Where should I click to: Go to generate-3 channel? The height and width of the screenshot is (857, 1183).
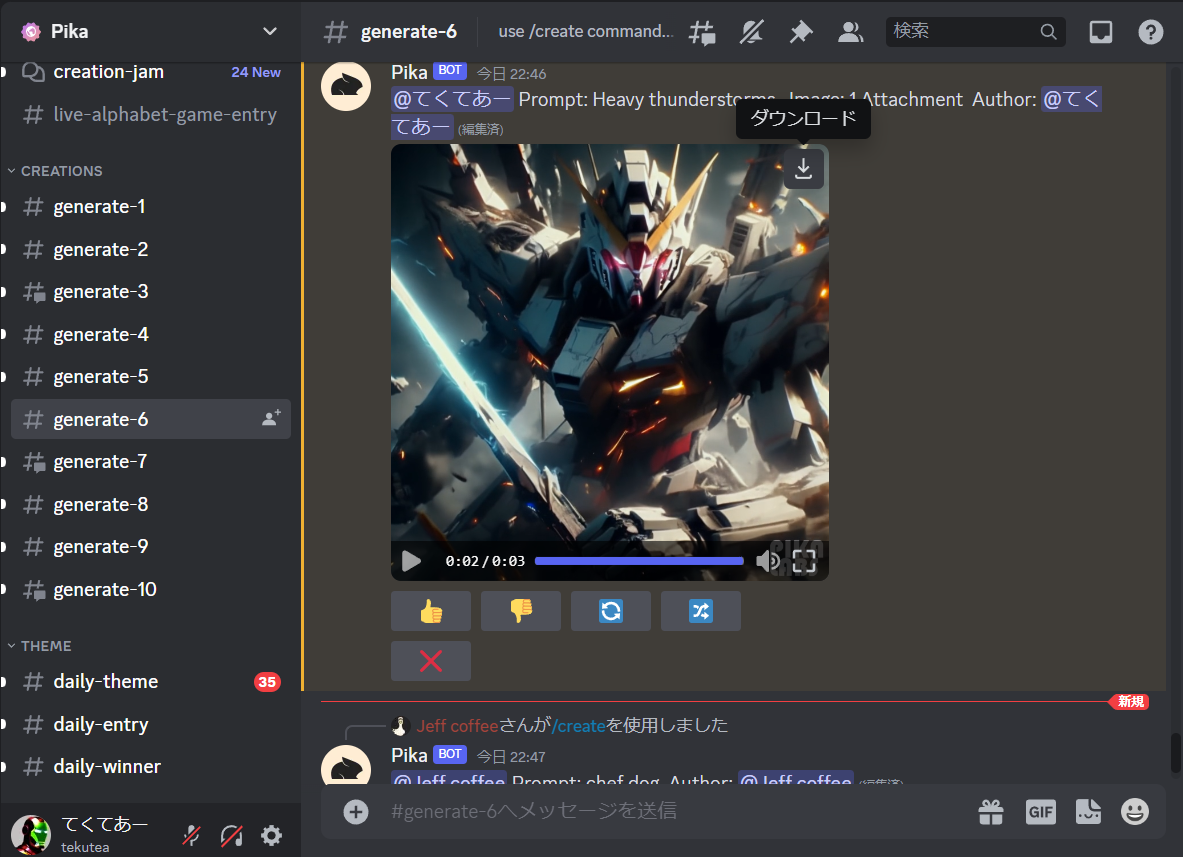[151, 292]
